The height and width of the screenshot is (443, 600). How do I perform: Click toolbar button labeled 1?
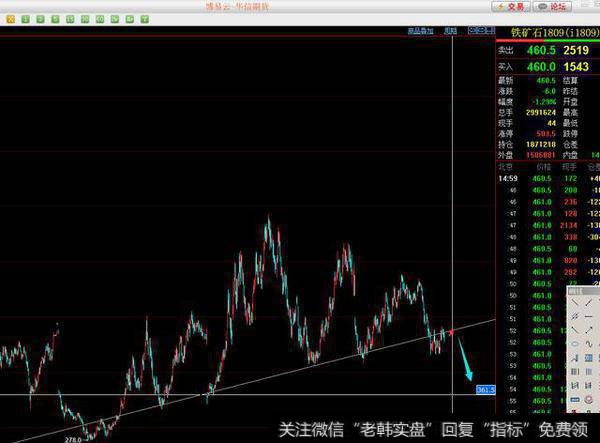[x=26, y=19]
